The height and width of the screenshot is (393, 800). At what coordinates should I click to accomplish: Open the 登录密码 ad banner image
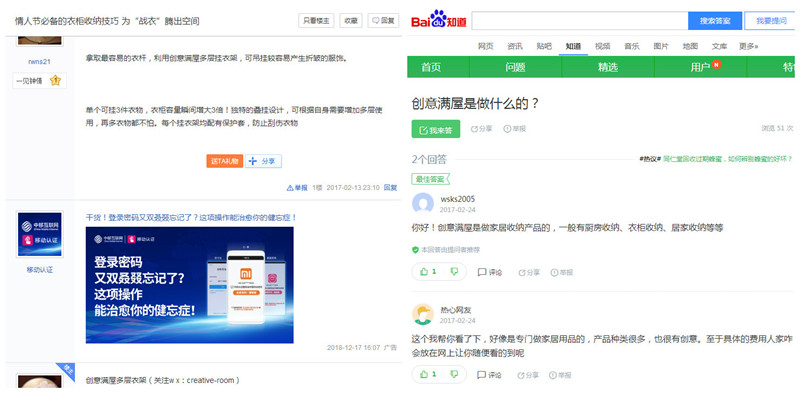[189, 285]
